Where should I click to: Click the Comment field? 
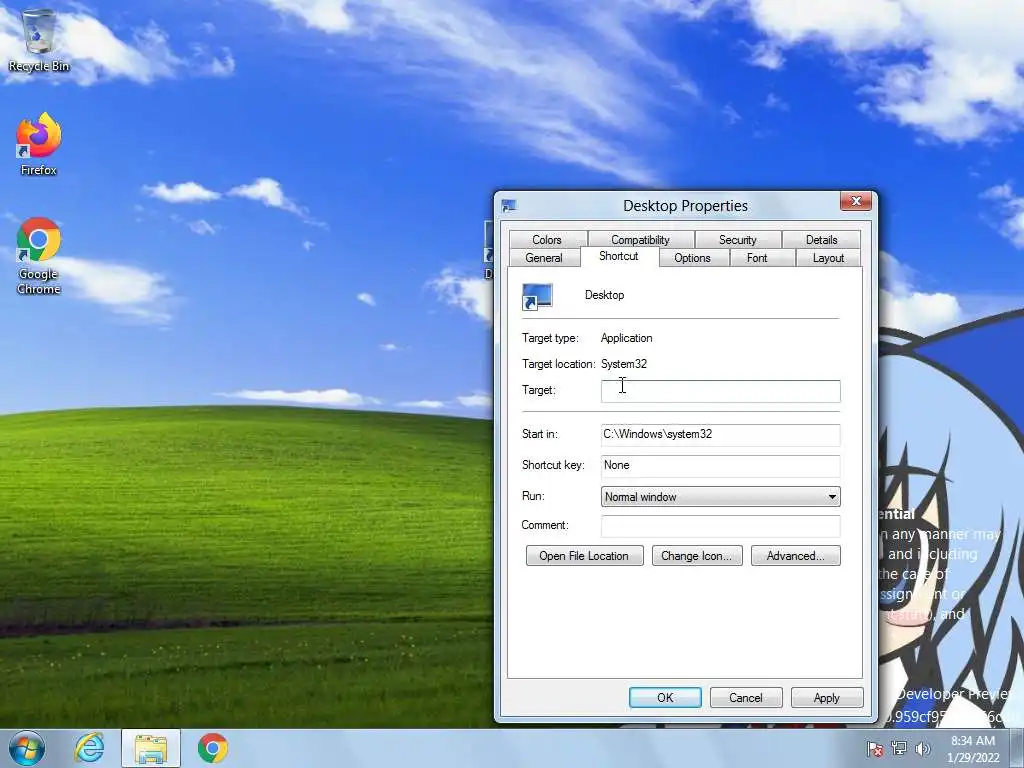click(x=720, y=526)
